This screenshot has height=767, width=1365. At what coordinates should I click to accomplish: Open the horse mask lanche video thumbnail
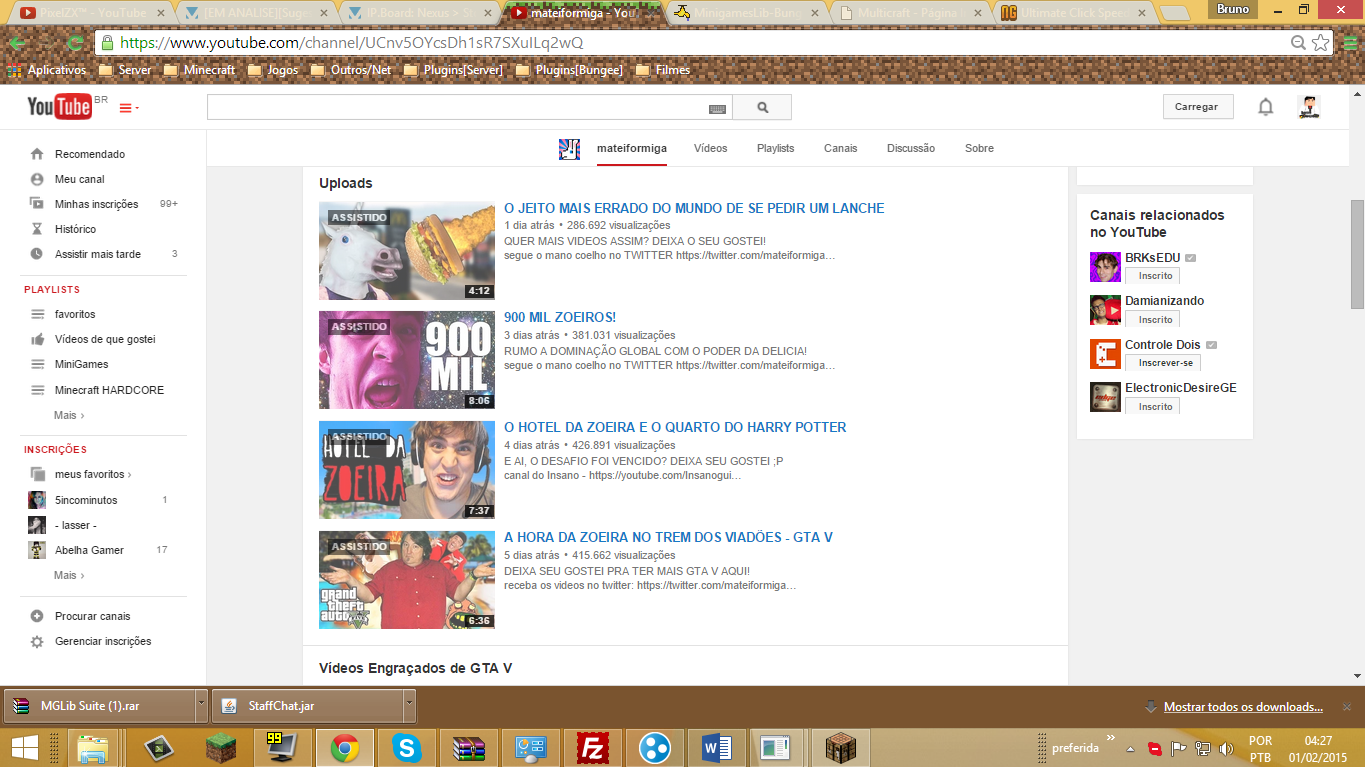tap(407, 251)
